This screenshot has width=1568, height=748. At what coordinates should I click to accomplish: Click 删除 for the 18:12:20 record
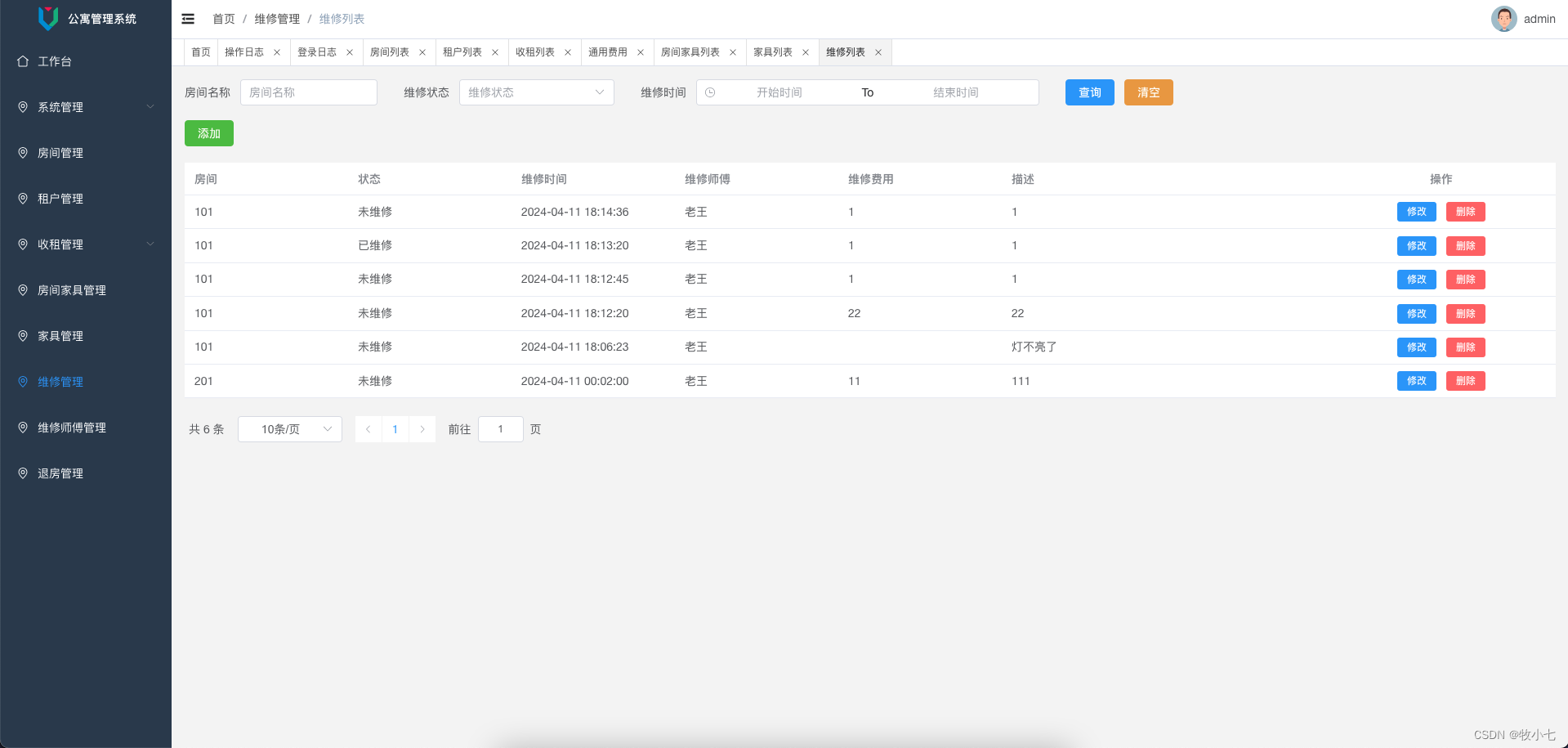(x=1466, y=314)
